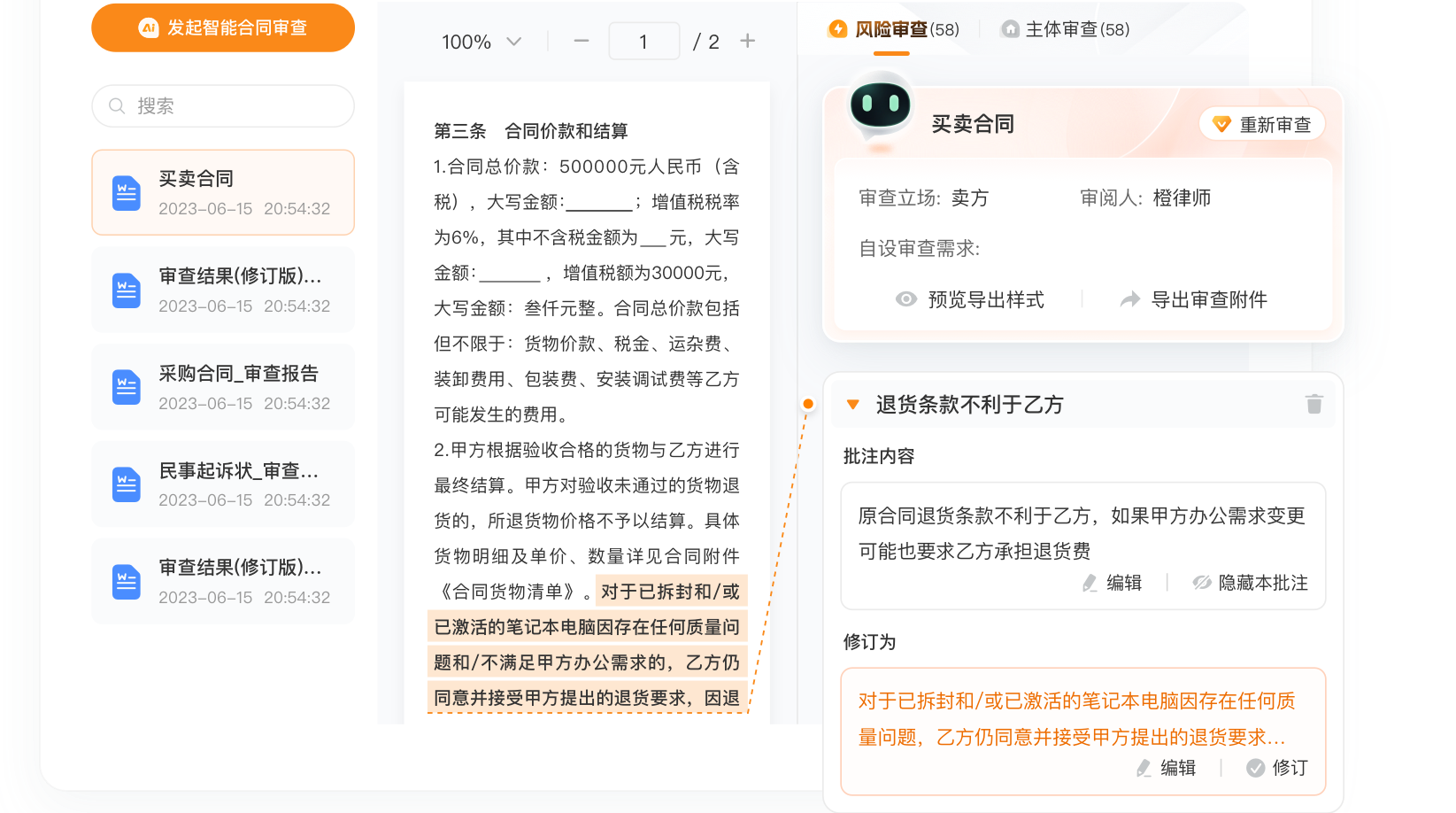
Task: Click 发起智能合同审查 button
Action: click(x=223, y=27)
